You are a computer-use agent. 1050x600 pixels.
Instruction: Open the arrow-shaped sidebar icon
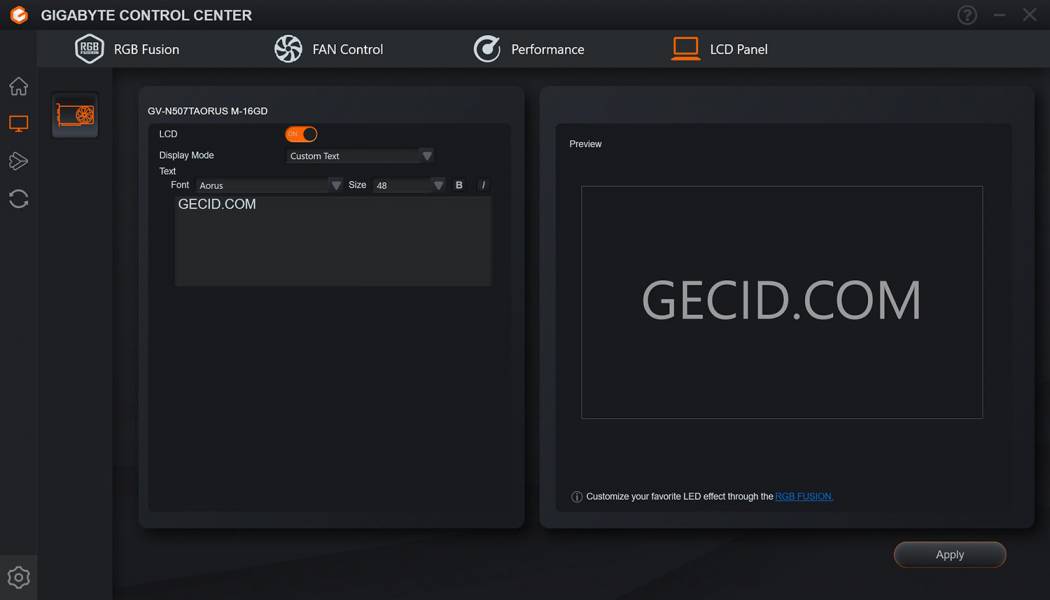(x=19, y=161)
